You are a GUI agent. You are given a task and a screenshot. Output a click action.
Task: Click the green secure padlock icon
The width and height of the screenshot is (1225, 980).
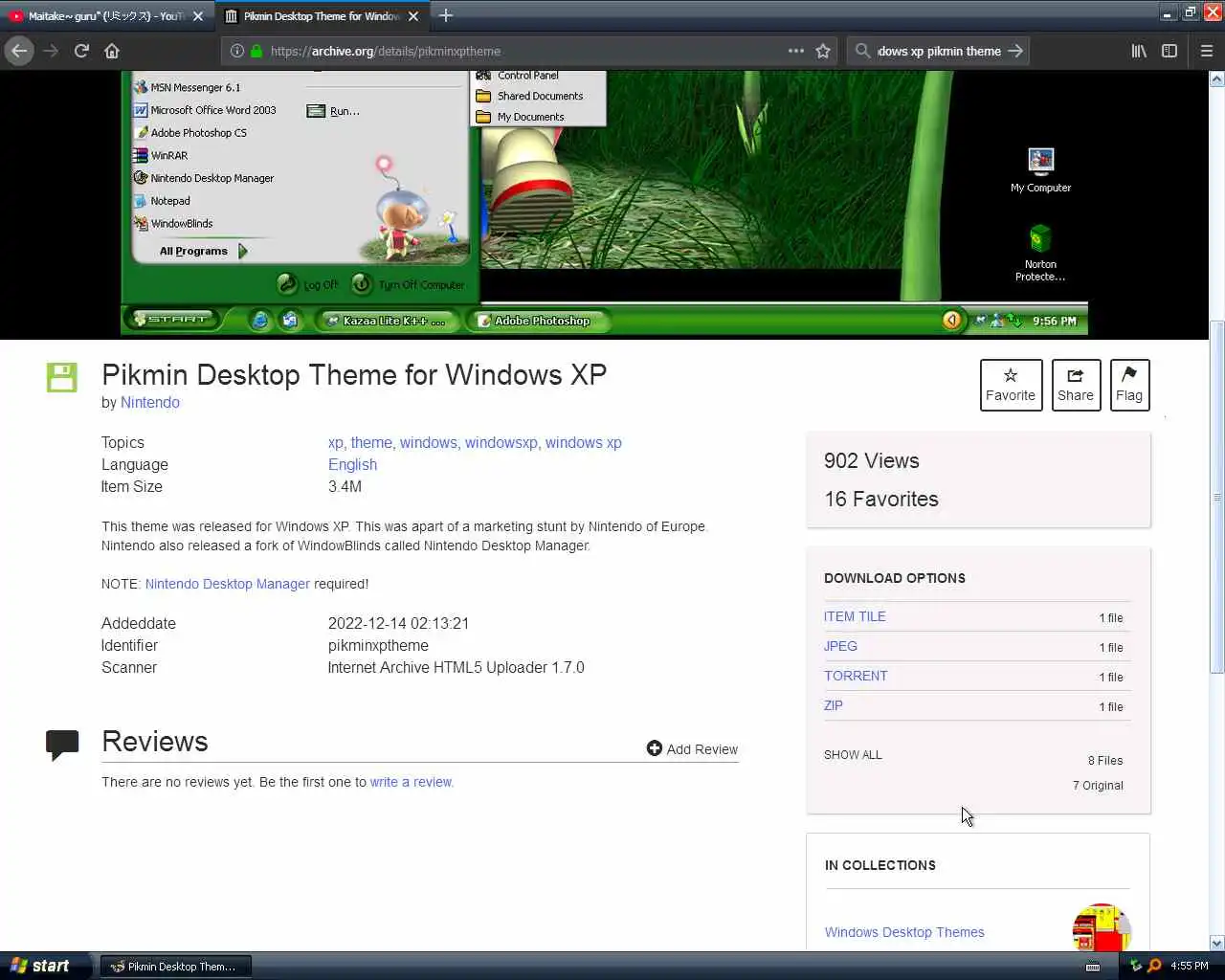256,51
